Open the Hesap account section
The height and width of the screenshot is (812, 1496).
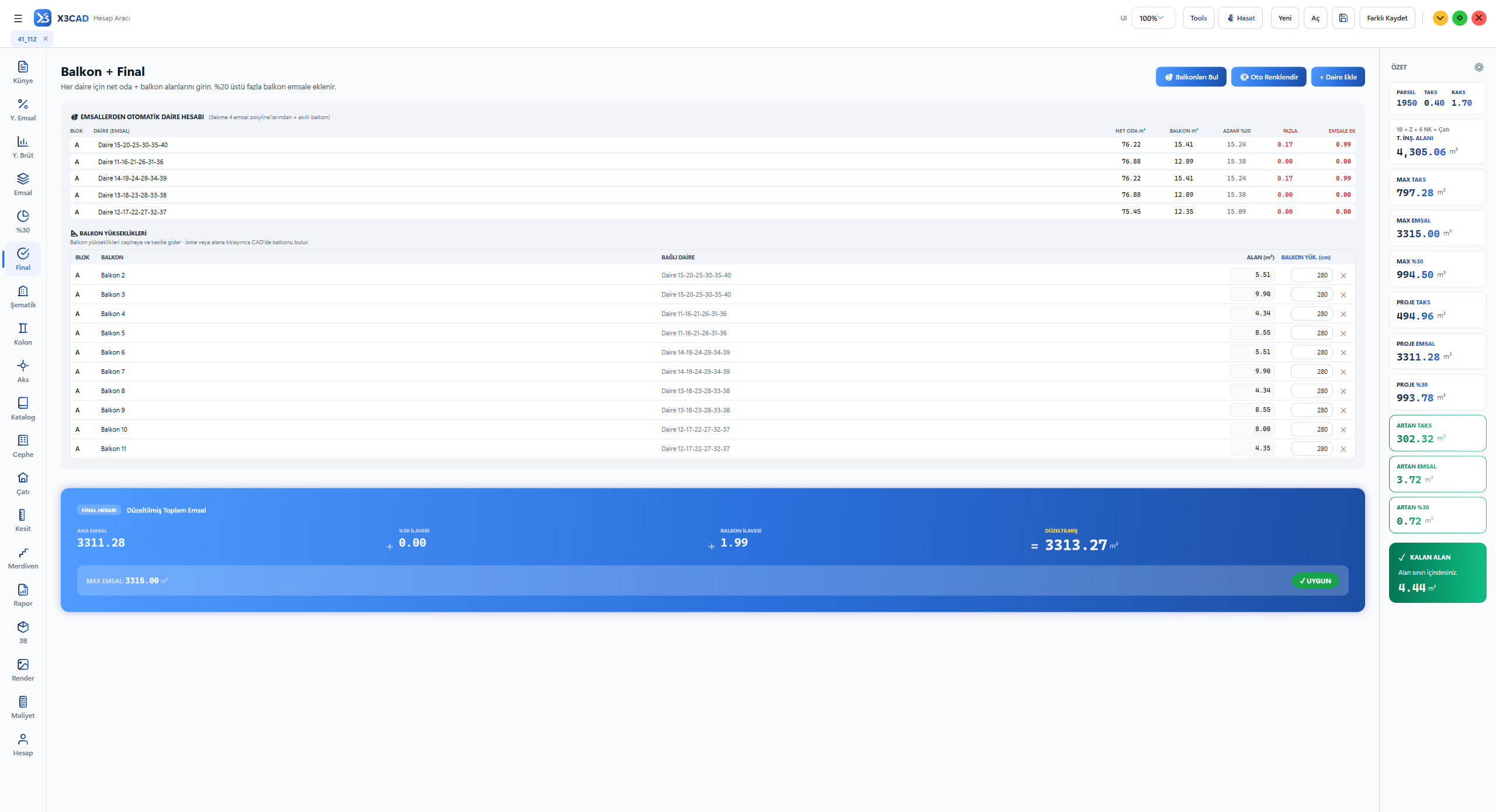click(23, 744)
